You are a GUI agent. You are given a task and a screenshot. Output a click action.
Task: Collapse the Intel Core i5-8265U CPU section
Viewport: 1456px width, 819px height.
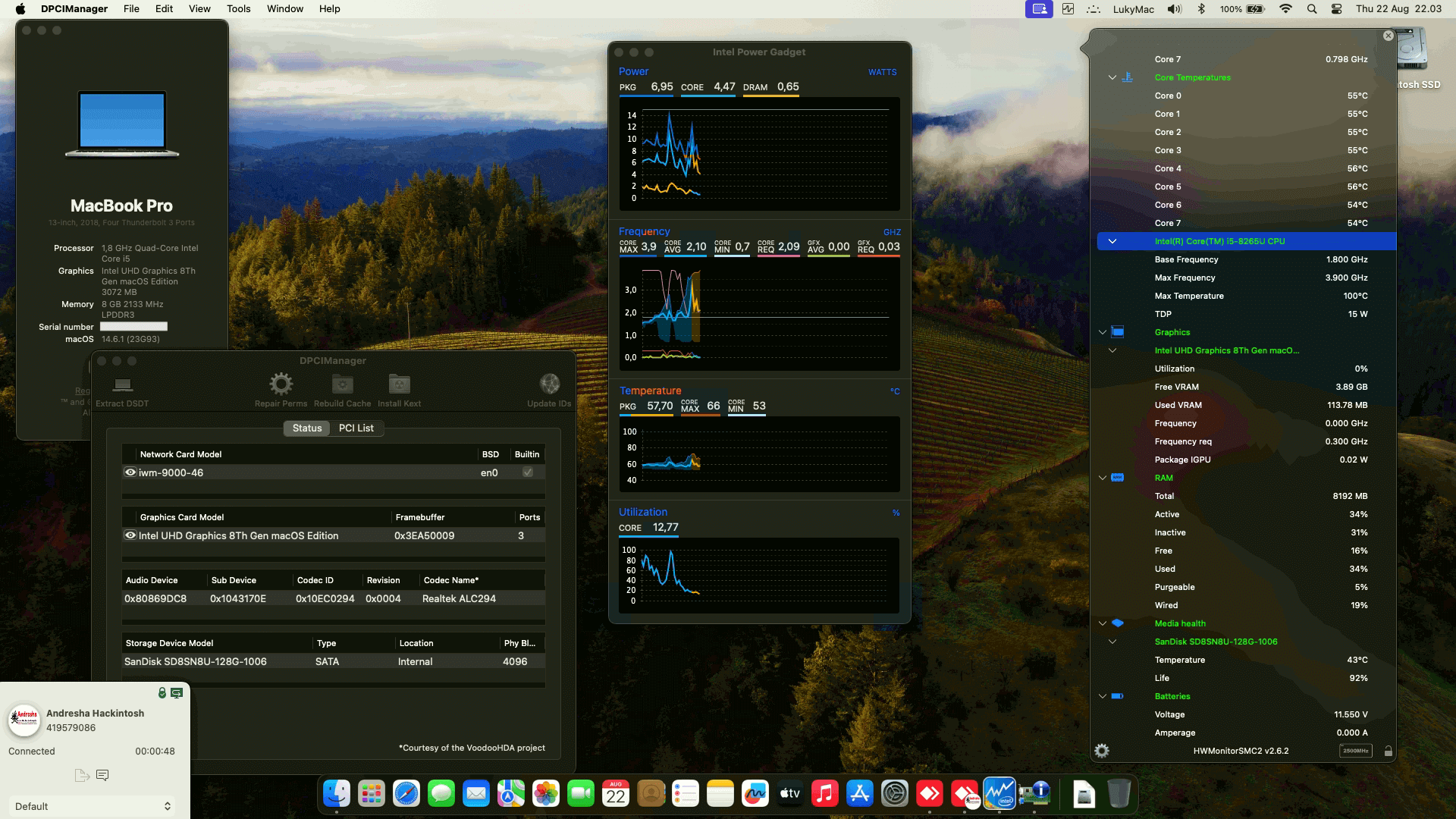[x=1112, y=241]
